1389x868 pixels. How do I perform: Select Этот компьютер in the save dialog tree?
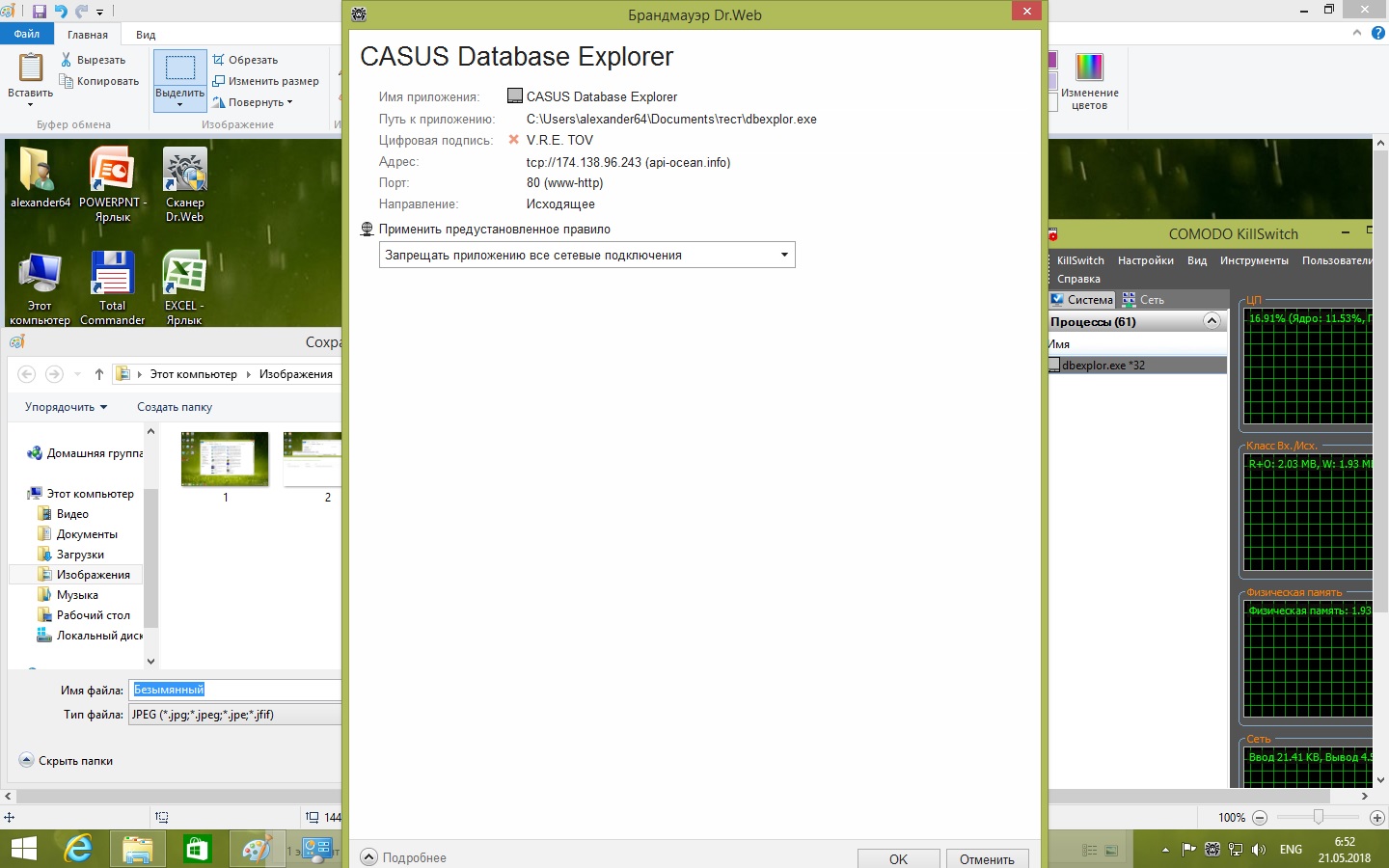click(x=81, y=494)
